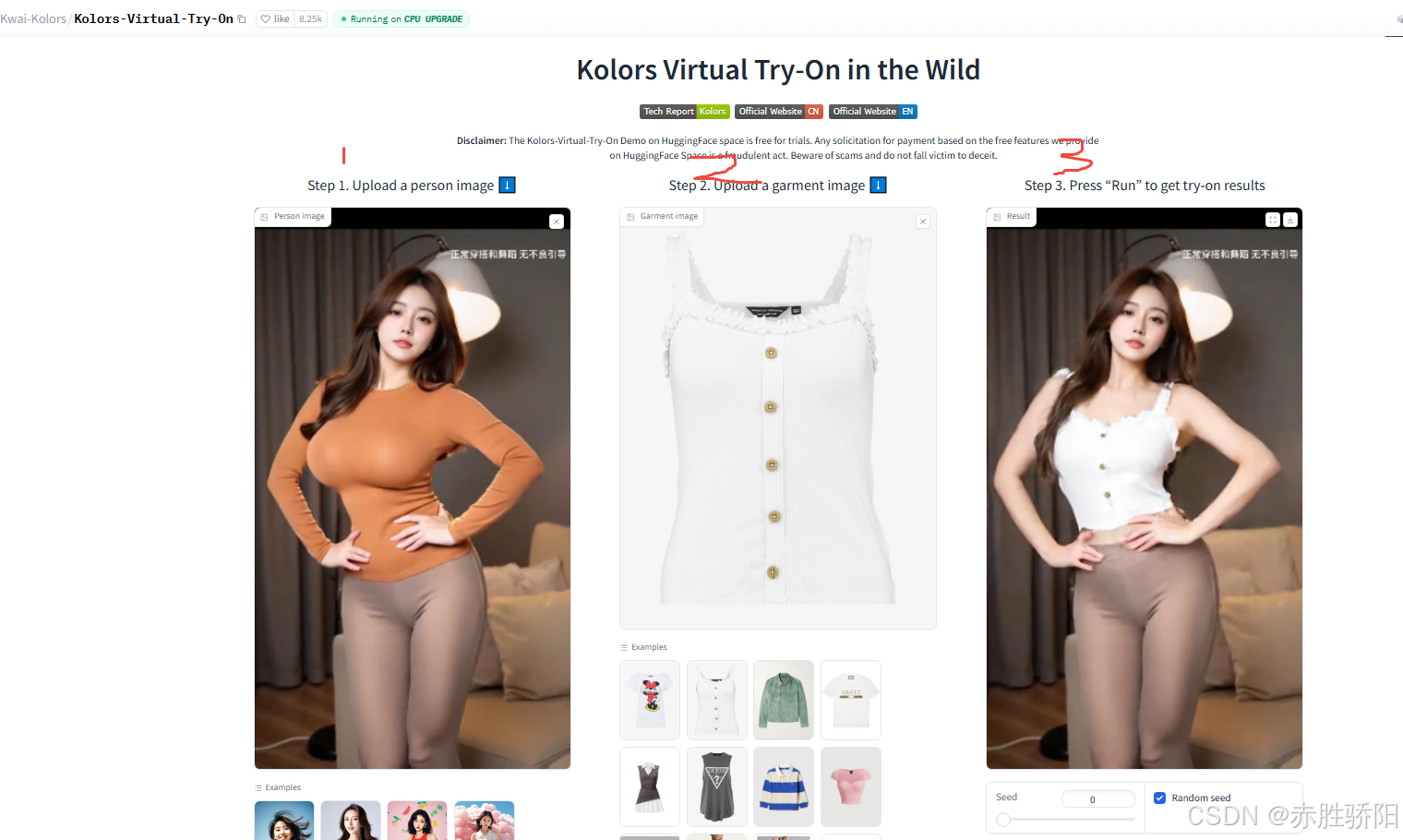Remove the uploaded person image
1403x840 pixels.
tap(557, 222)
